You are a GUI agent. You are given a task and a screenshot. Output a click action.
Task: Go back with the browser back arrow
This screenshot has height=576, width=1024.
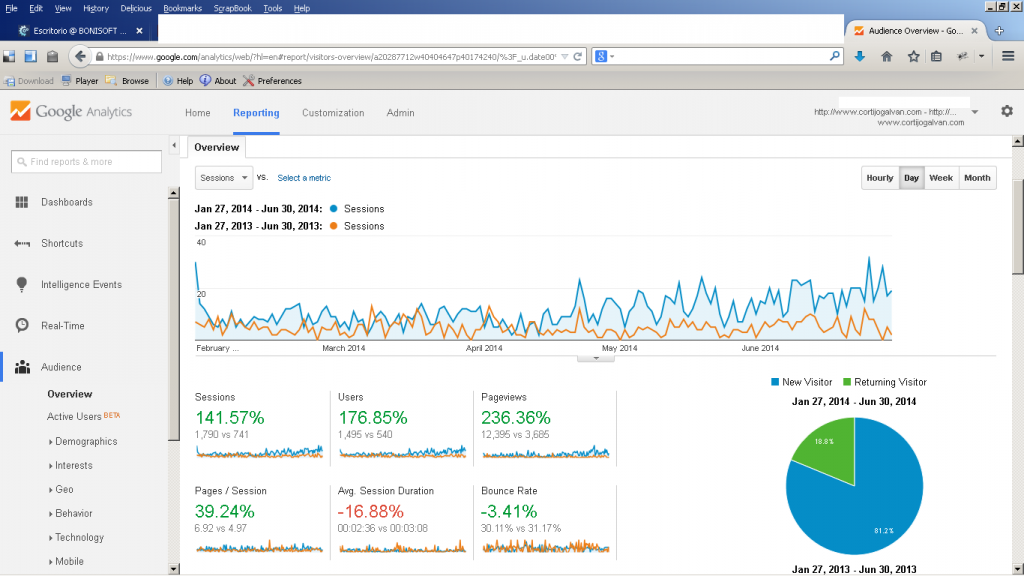point(80,56)
